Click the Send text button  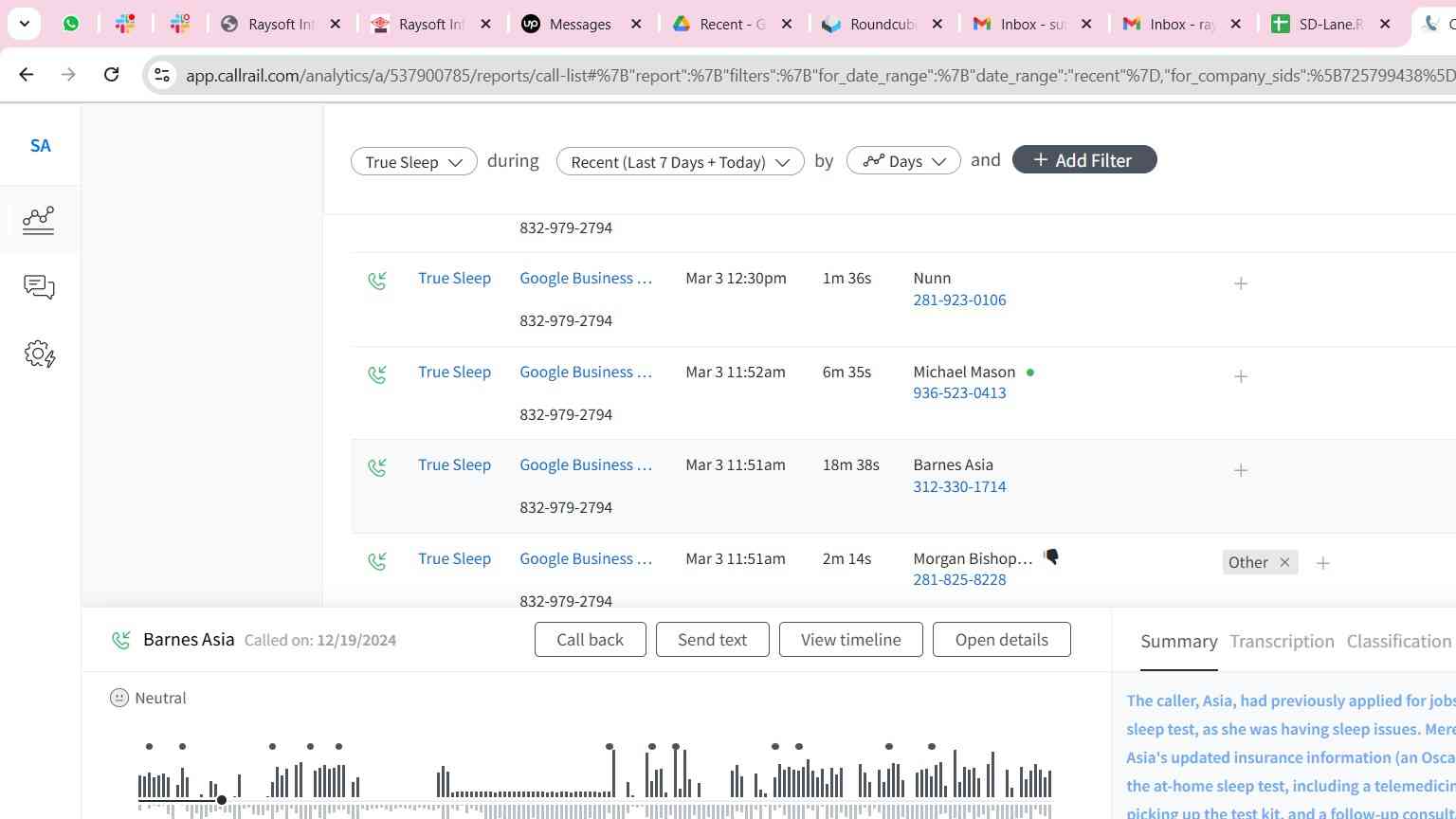713,640
